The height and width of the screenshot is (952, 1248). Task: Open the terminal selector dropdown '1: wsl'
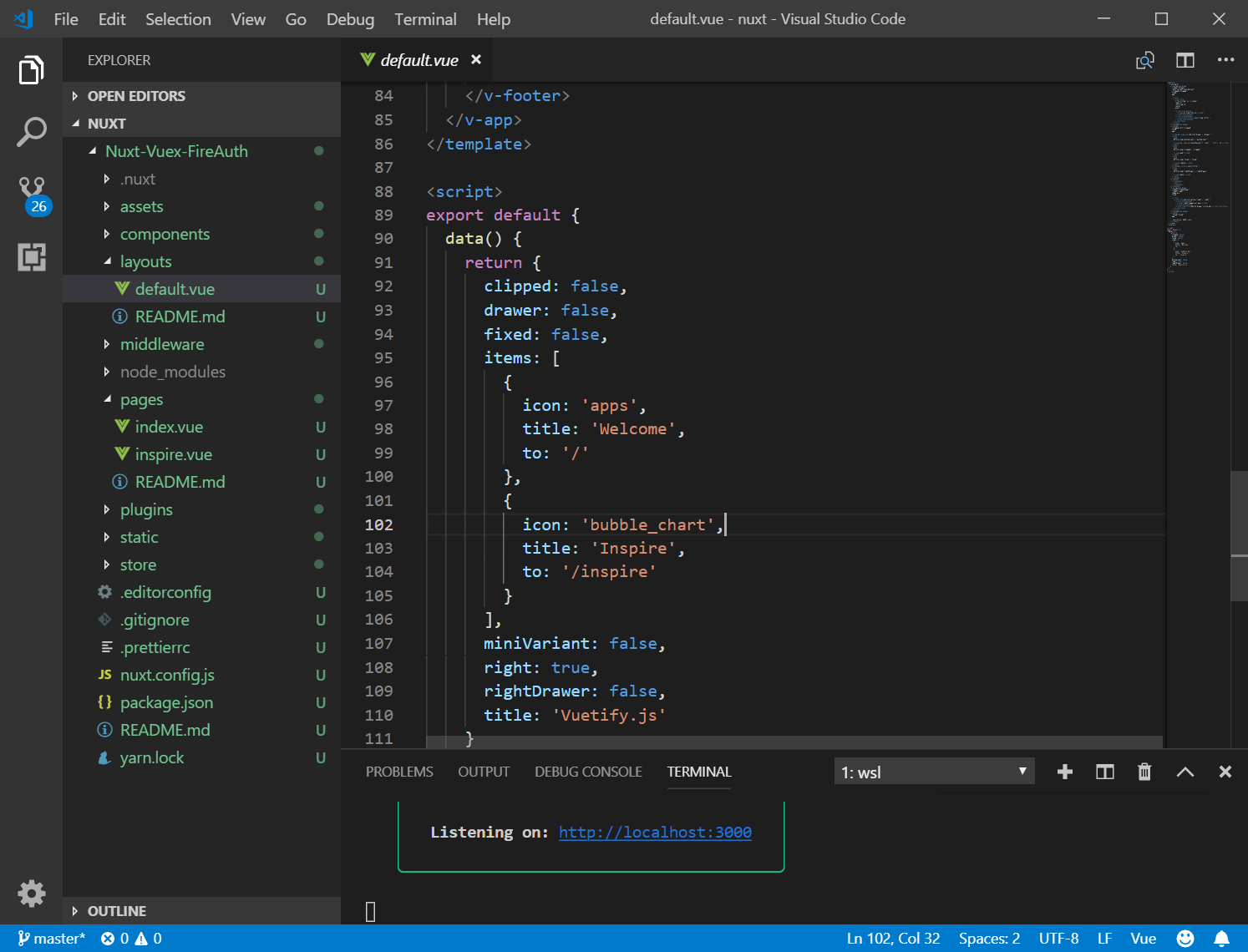coord(934,772)
